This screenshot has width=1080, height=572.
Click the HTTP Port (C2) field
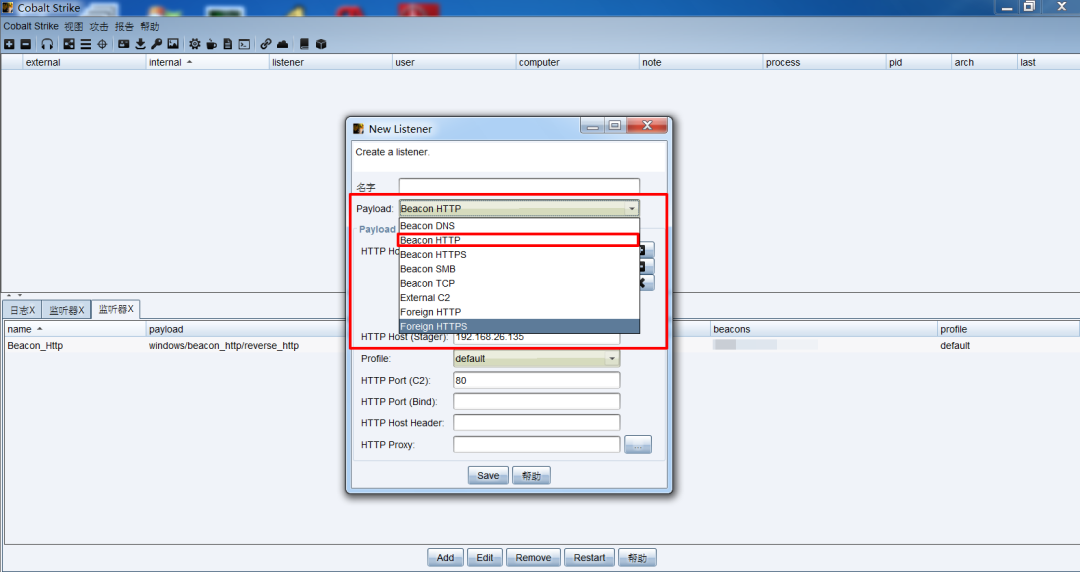coord(537,380)
